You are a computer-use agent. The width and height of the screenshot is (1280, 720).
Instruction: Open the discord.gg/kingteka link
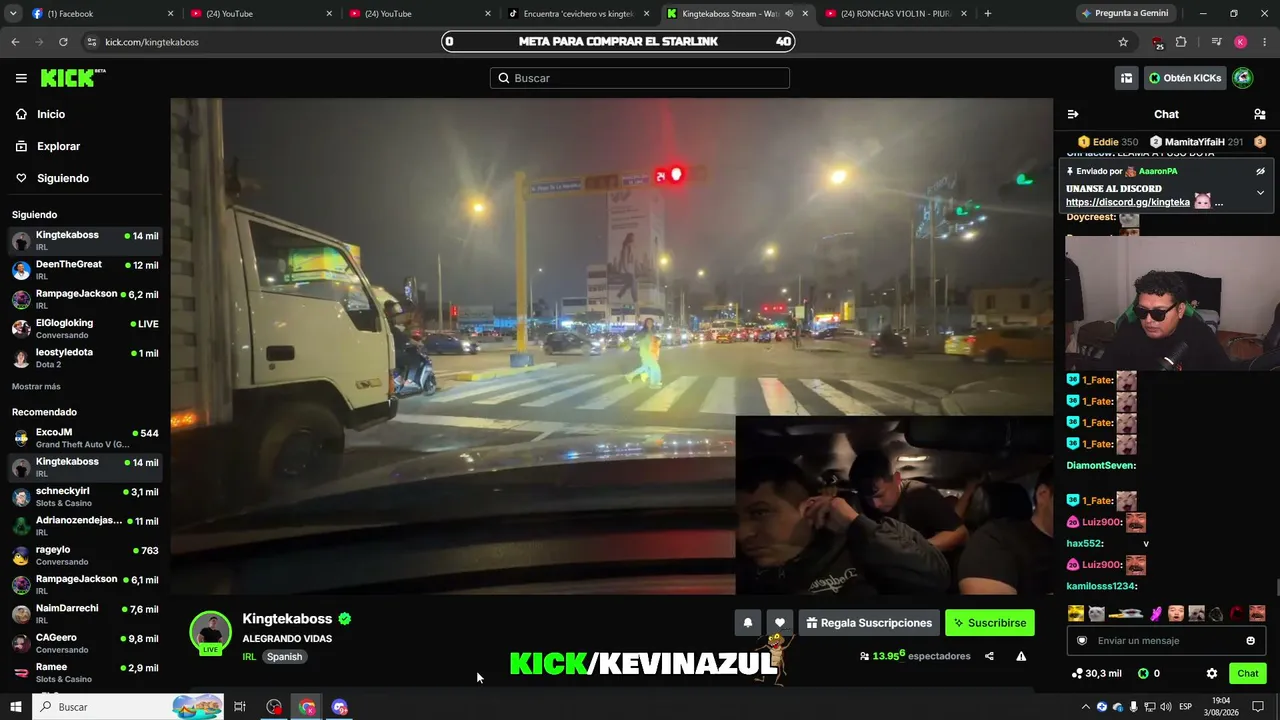1128,202
